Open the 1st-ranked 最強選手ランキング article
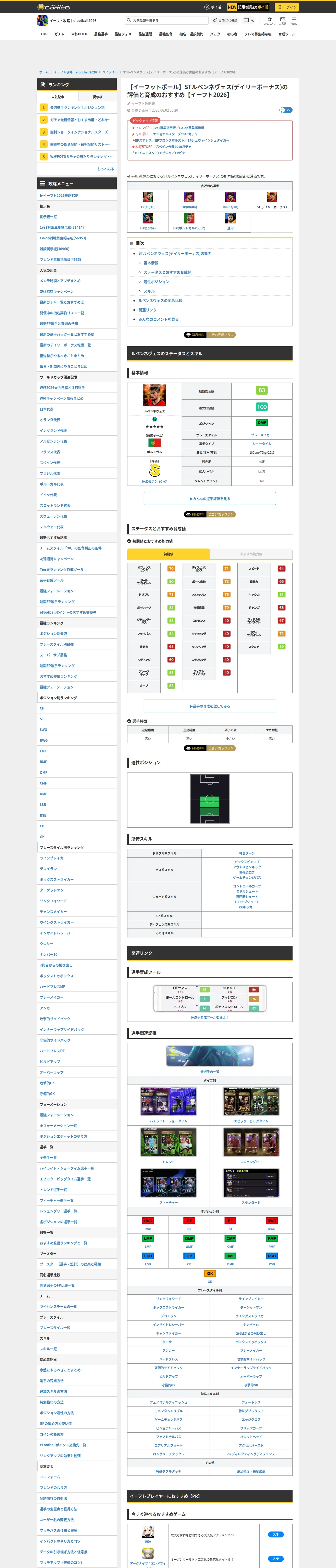 [77, 108]
